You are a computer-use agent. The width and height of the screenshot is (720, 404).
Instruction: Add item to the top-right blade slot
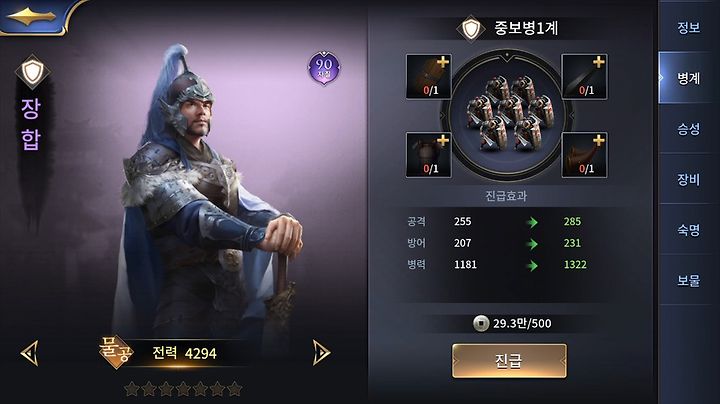(585, 77)
